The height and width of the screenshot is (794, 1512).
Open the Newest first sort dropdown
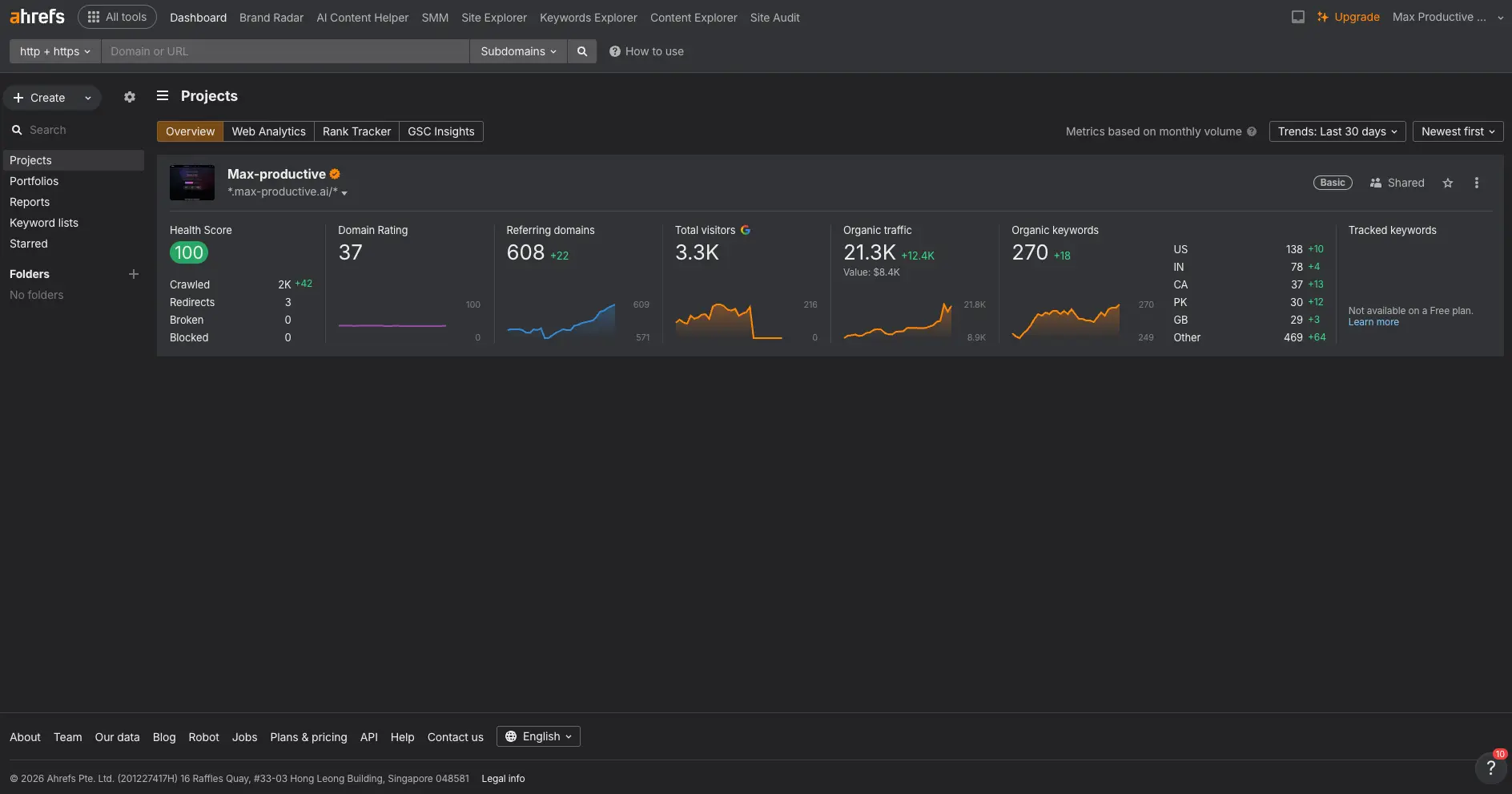click(1458, 131)
